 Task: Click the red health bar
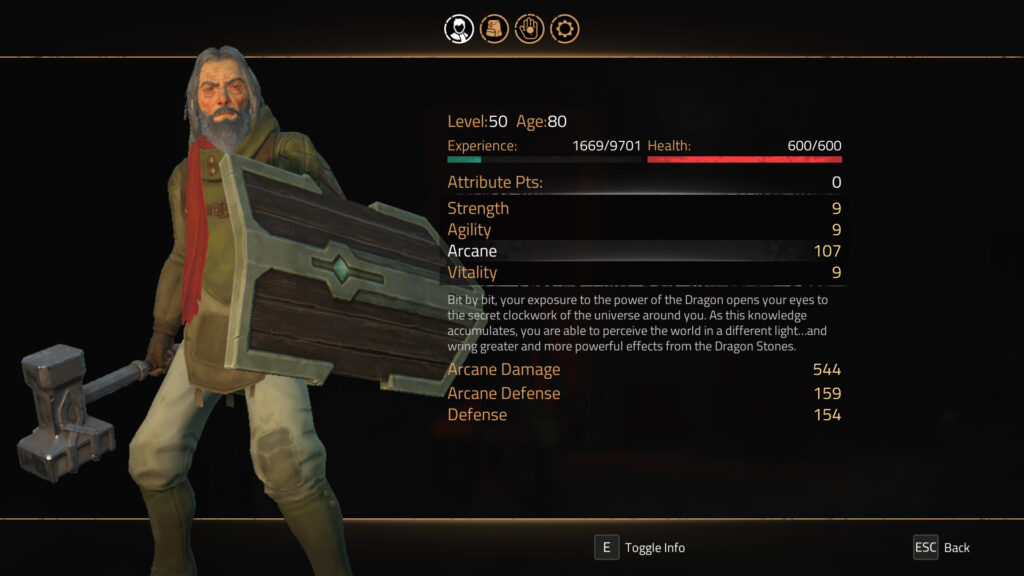[x=744, y=159]
